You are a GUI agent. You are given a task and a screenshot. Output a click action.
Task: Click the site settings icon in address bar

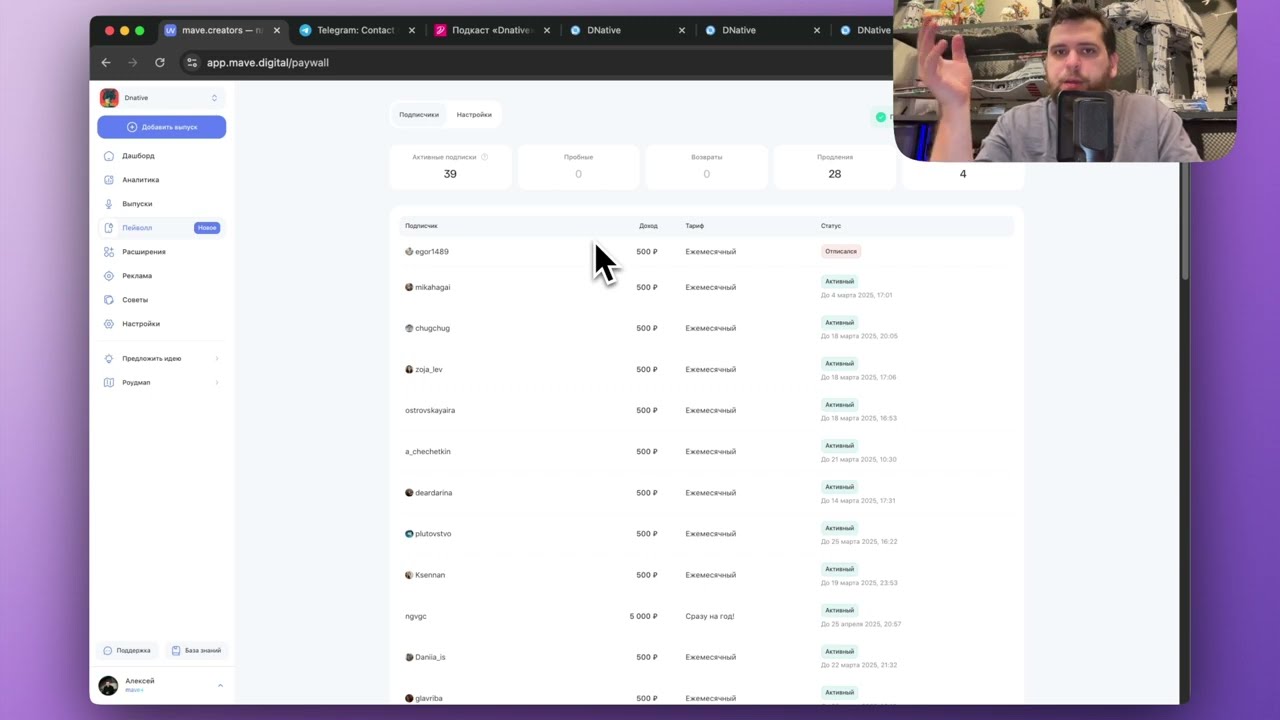(x=192, y=62)
